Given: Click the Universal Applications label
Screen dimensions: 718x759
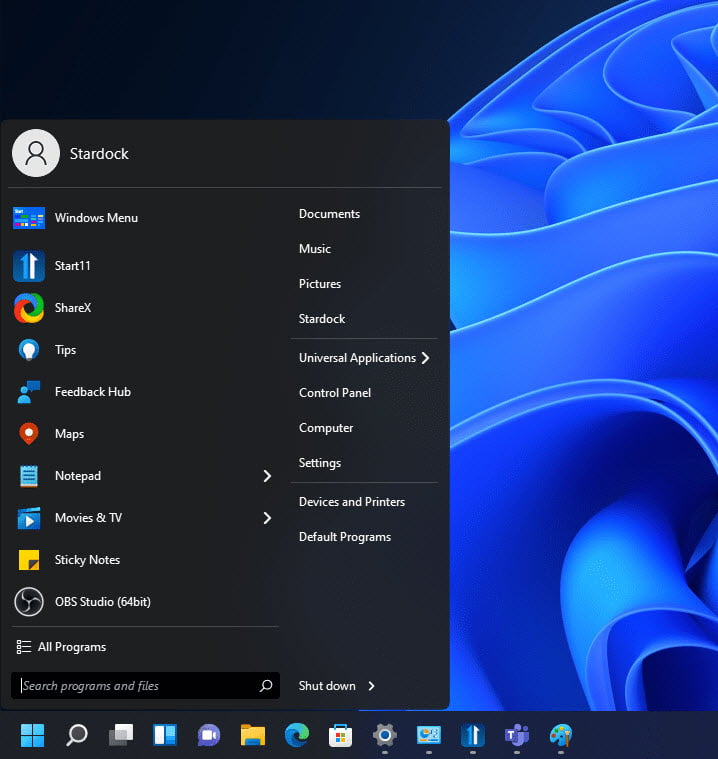Looking at the screenshot, I should [357, 358].
